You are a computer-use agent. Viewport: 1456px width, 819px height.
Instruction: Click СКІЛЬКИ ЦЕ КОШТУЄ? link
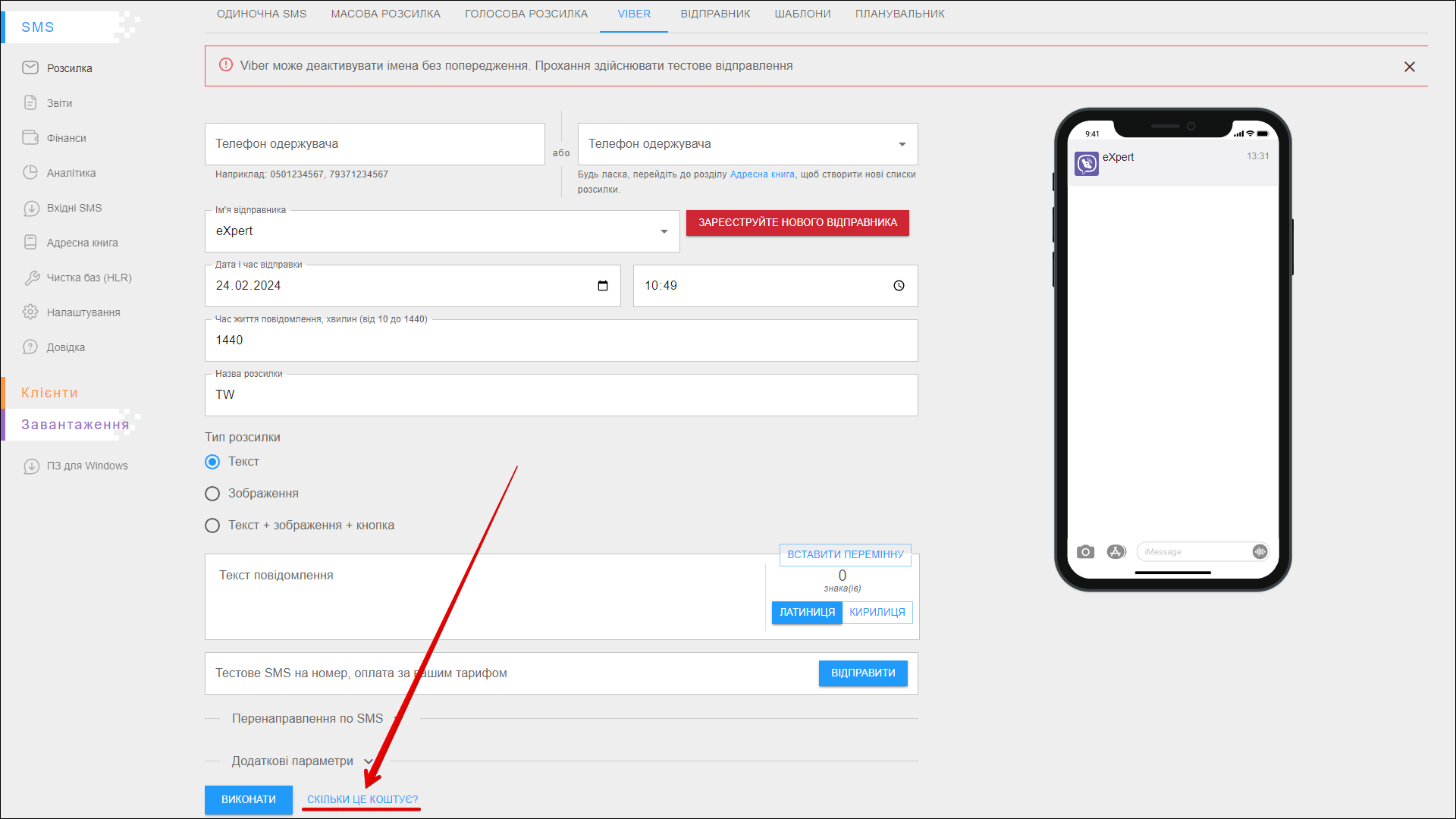362,799
